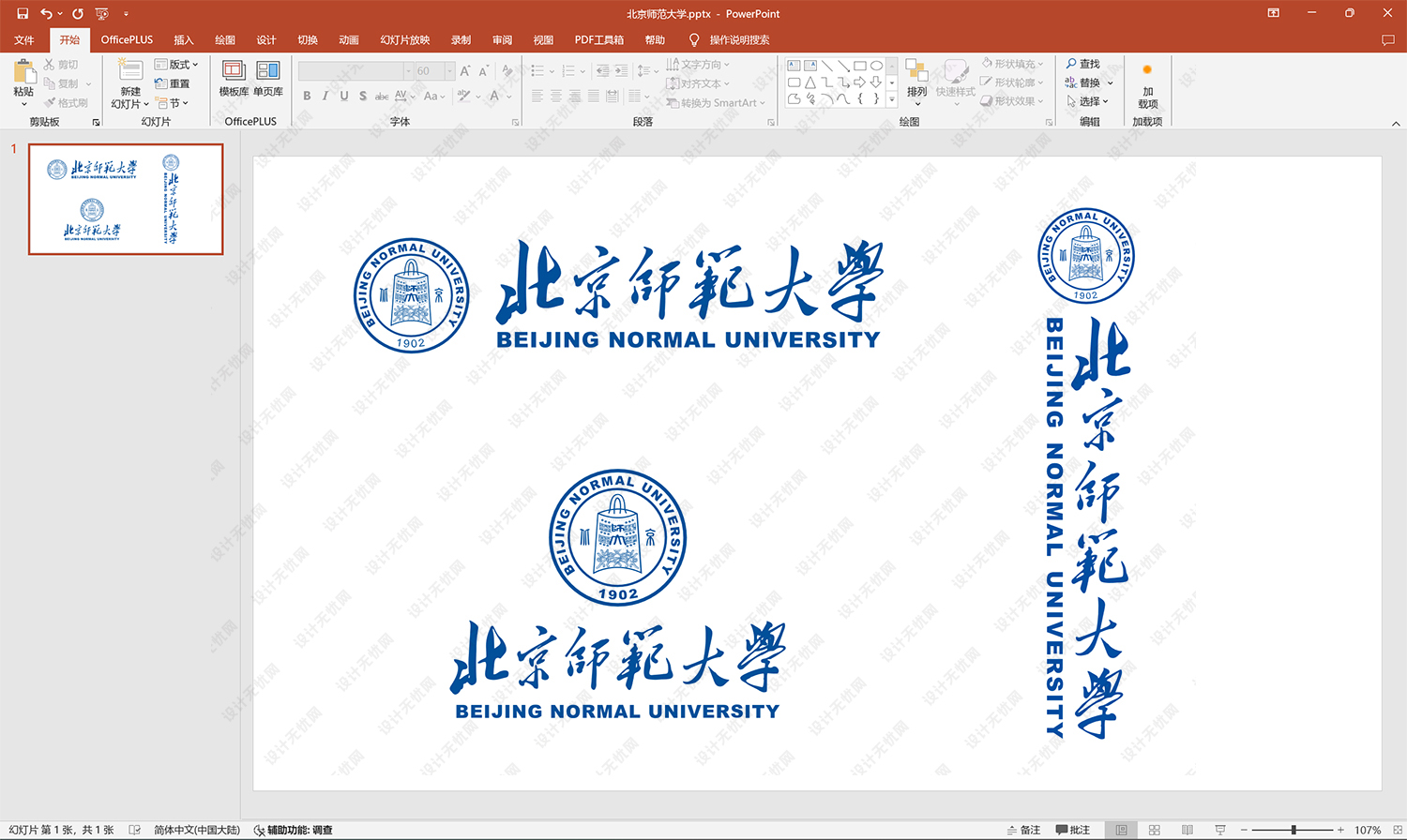Click zoom percentage 107%
Image resolution: width=1407 pixels, height=840 pixels.
1368,830
